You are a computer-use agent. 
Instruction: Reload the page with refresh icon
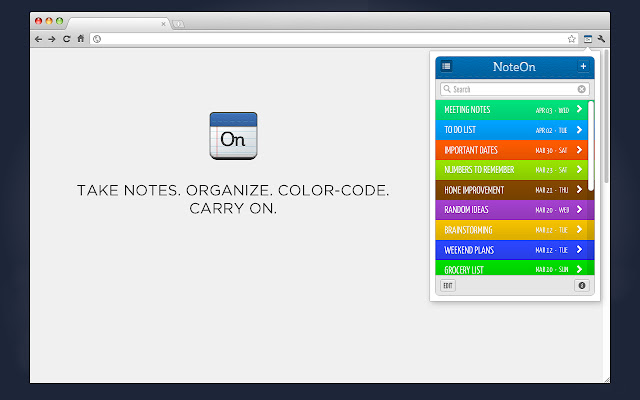[66, 39]
